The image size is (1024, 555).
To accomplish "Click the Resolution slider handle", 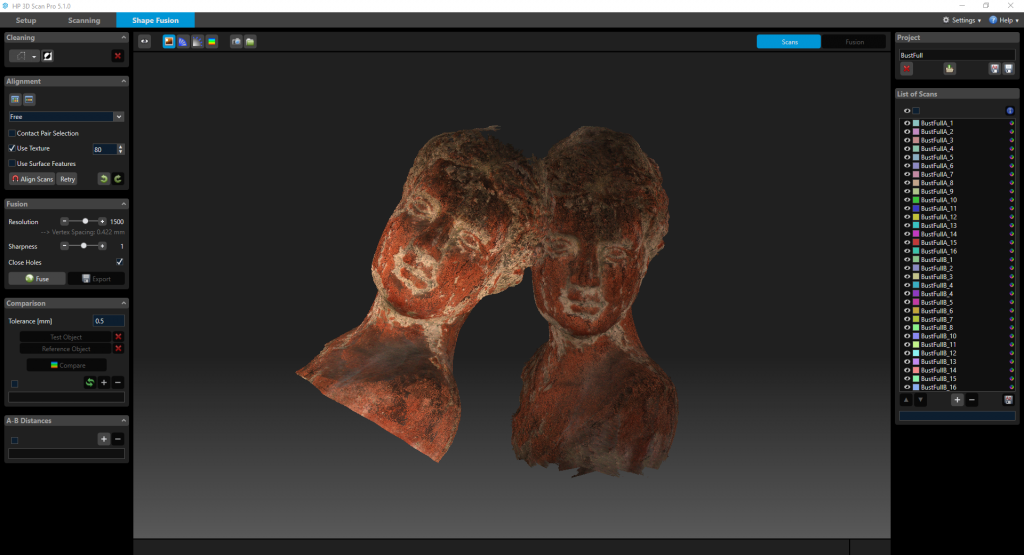I will pos(86,221).
